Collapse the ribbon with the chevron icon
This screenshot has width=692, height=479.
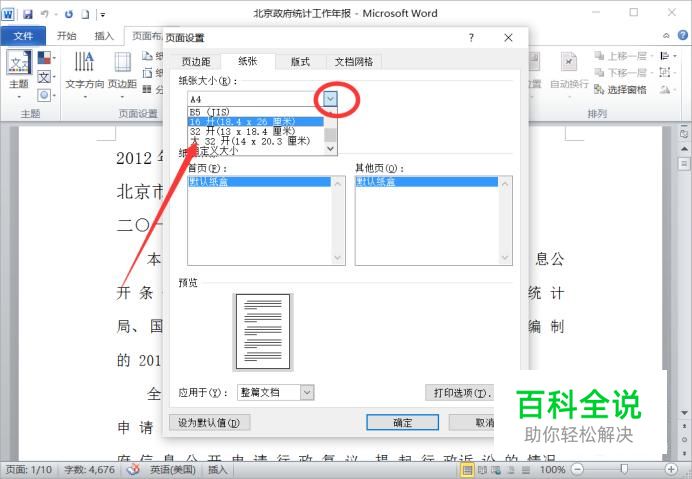point(666,36)
